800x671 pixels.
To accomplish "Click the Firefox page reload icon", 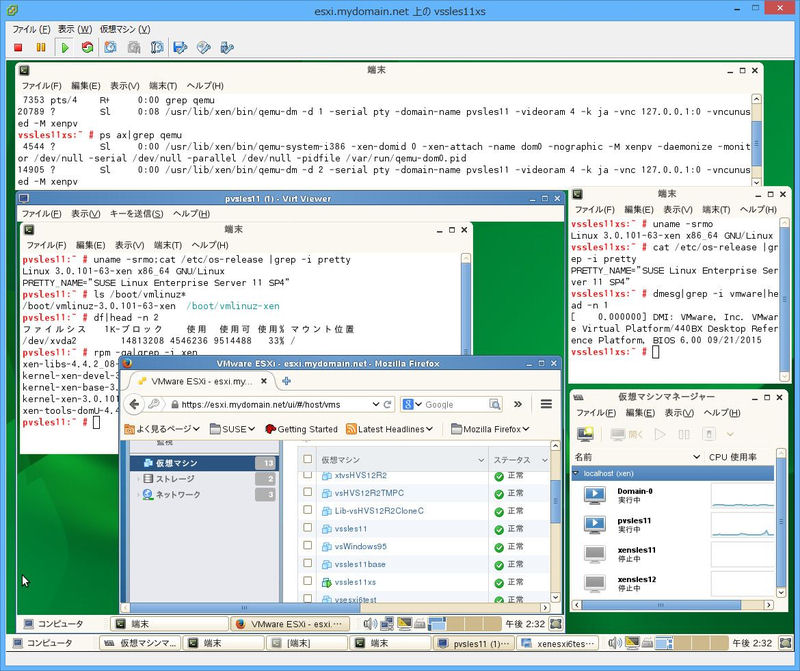I will click(x=387, y=404).
